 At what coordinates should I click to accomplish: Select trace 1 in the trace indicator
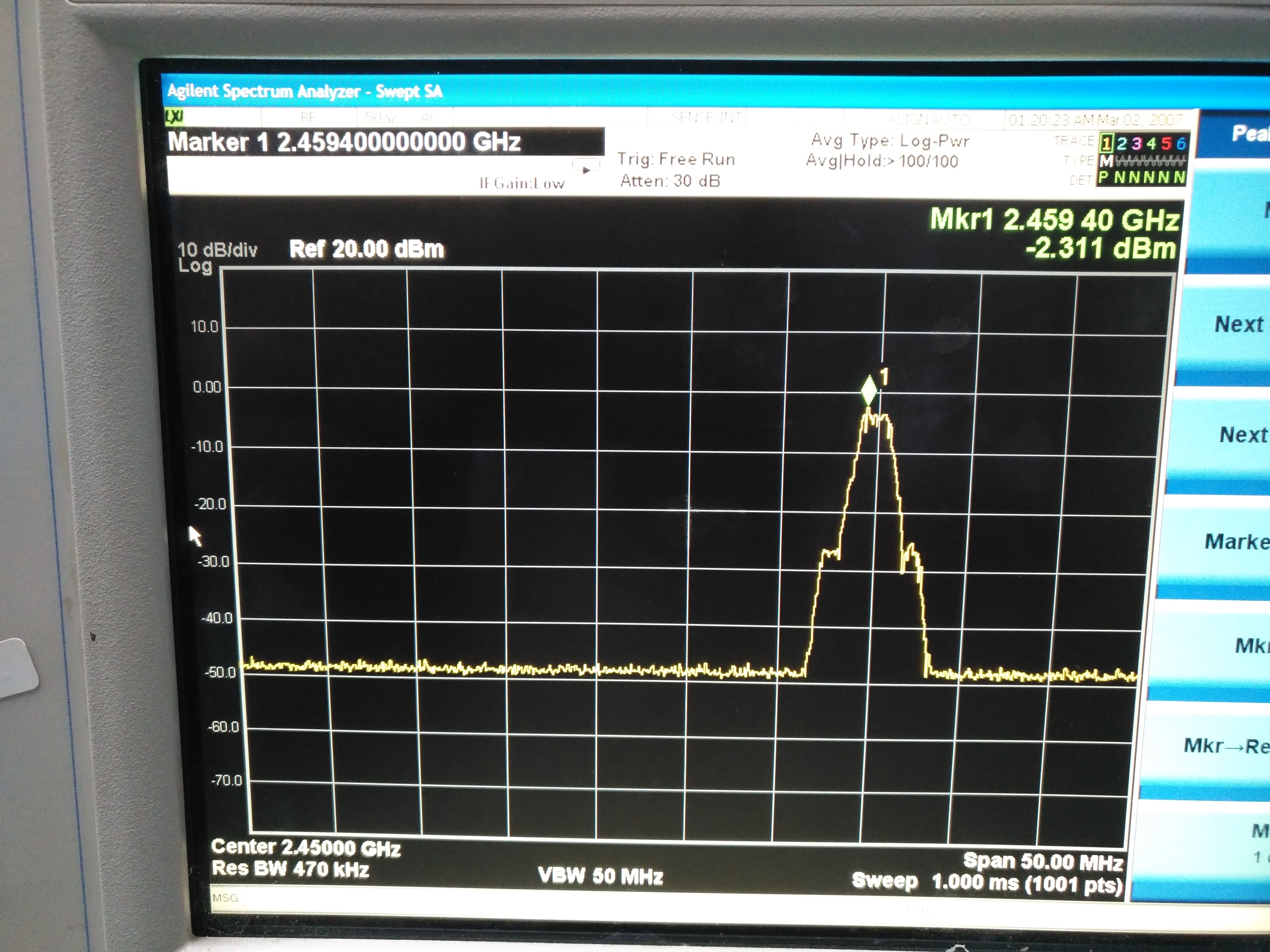1106,144
